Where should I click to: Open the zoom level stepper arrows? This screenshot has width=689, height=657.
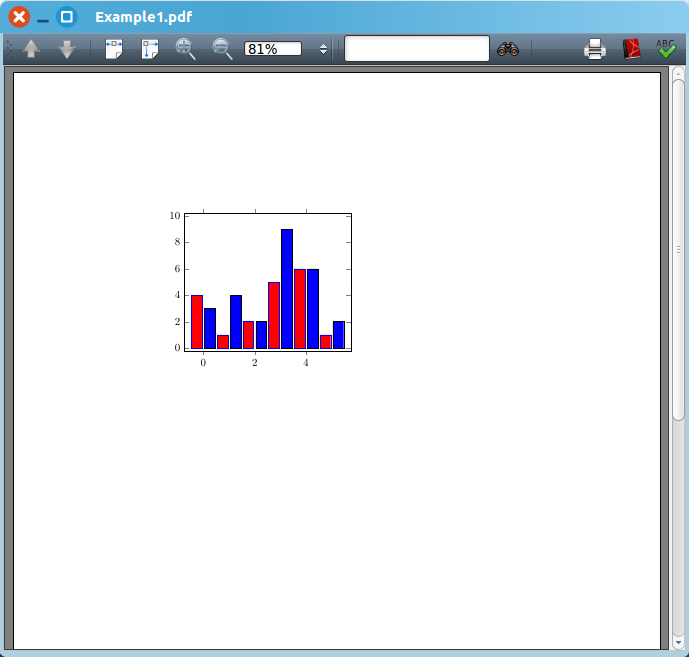click(x=323, y=49)
